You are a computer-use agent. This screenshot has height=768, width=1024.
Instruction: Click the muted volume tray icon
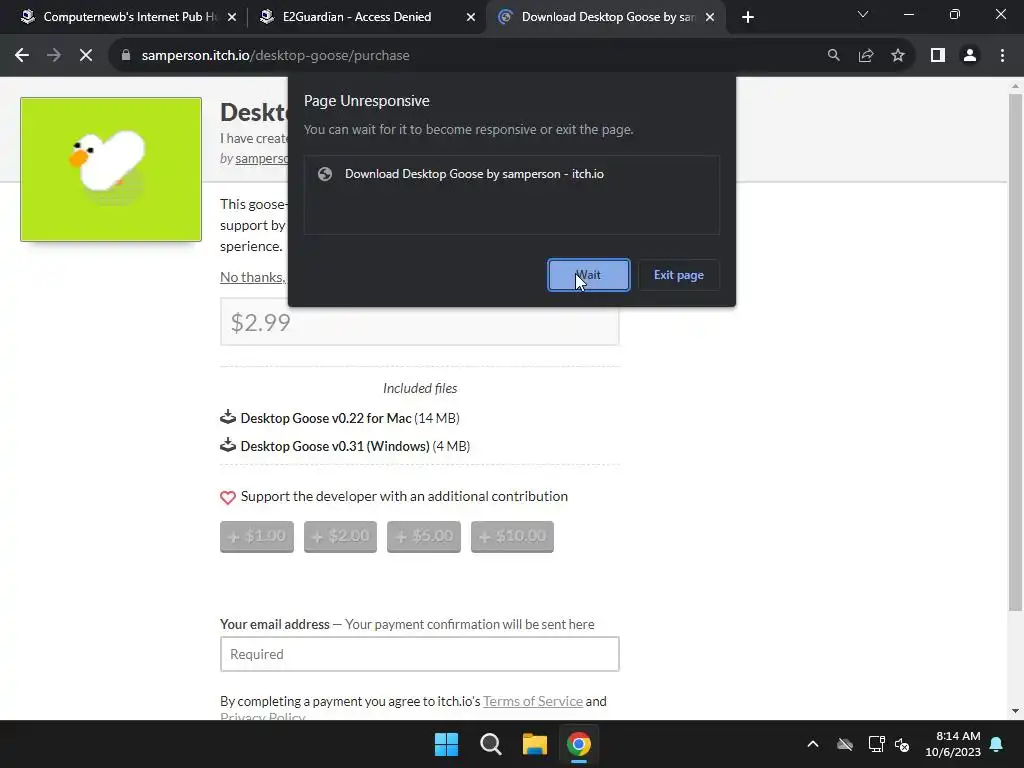[903, 744]
